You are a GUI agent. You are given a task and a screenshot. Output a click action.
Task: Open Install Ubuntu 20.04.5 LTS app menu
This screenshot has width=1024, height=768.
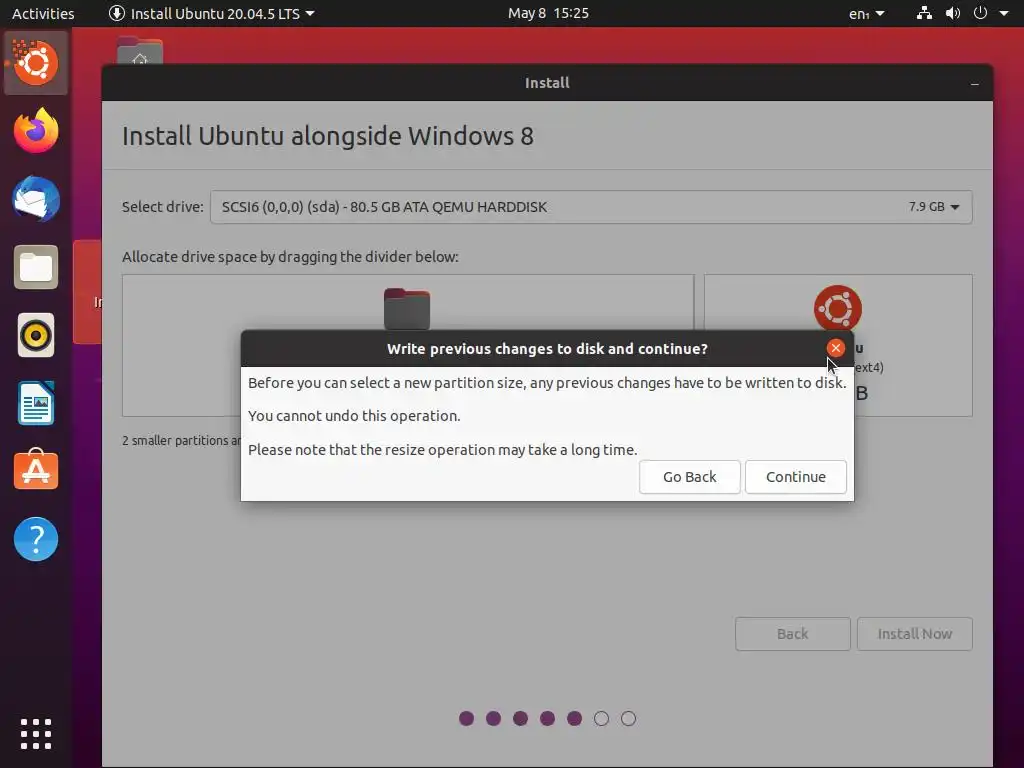212,14
